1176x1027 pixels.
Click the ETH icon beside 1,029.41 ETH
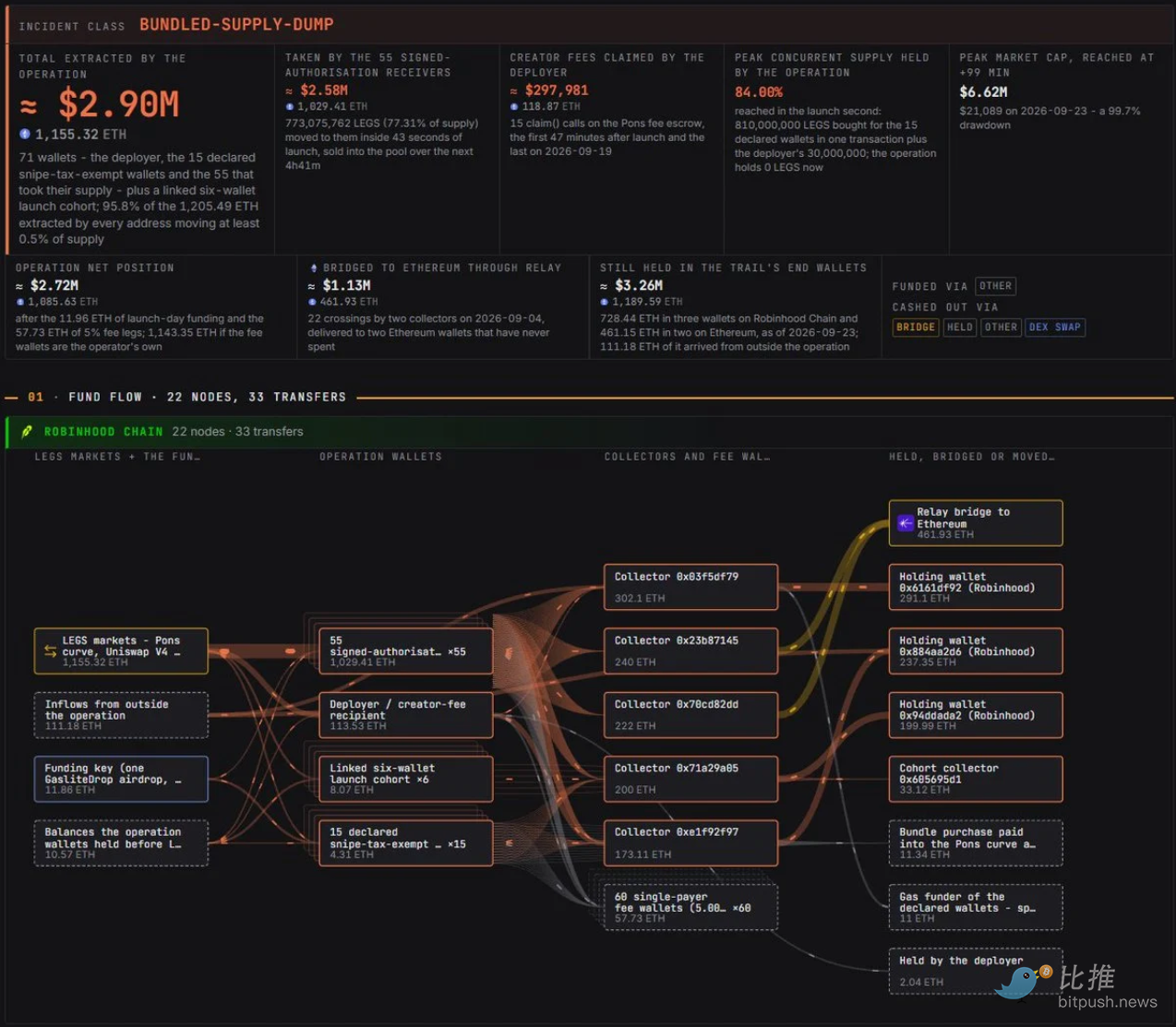tap(290, 107)
